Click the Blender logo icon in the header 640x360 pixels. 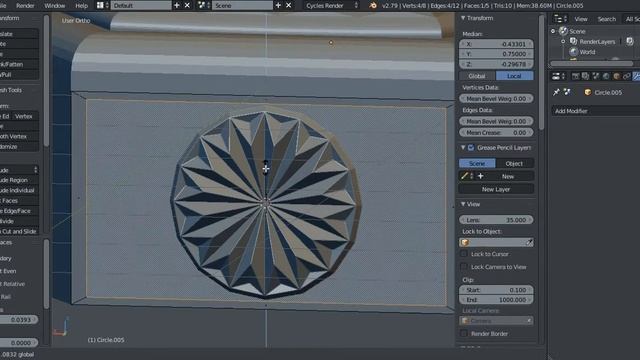pyautogui.click(x=373, y=5)
